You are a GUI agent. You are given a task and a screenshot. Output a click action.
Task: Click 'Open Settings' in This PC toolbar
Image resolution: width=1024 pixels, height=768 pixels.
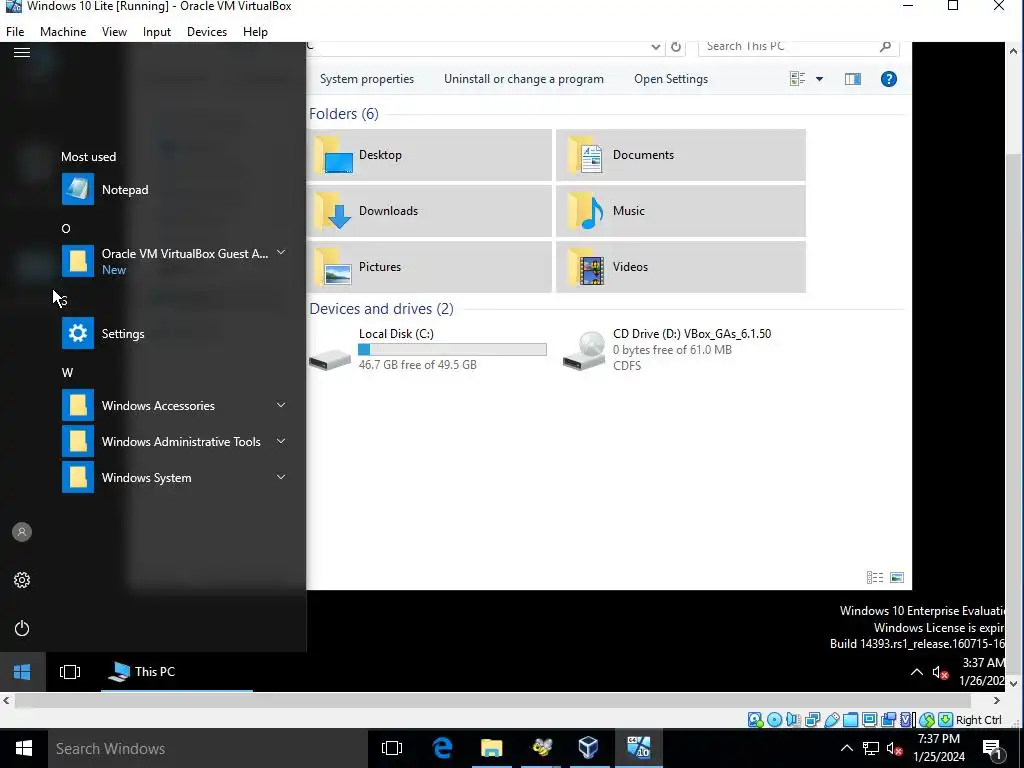click(x=671, y=79)
